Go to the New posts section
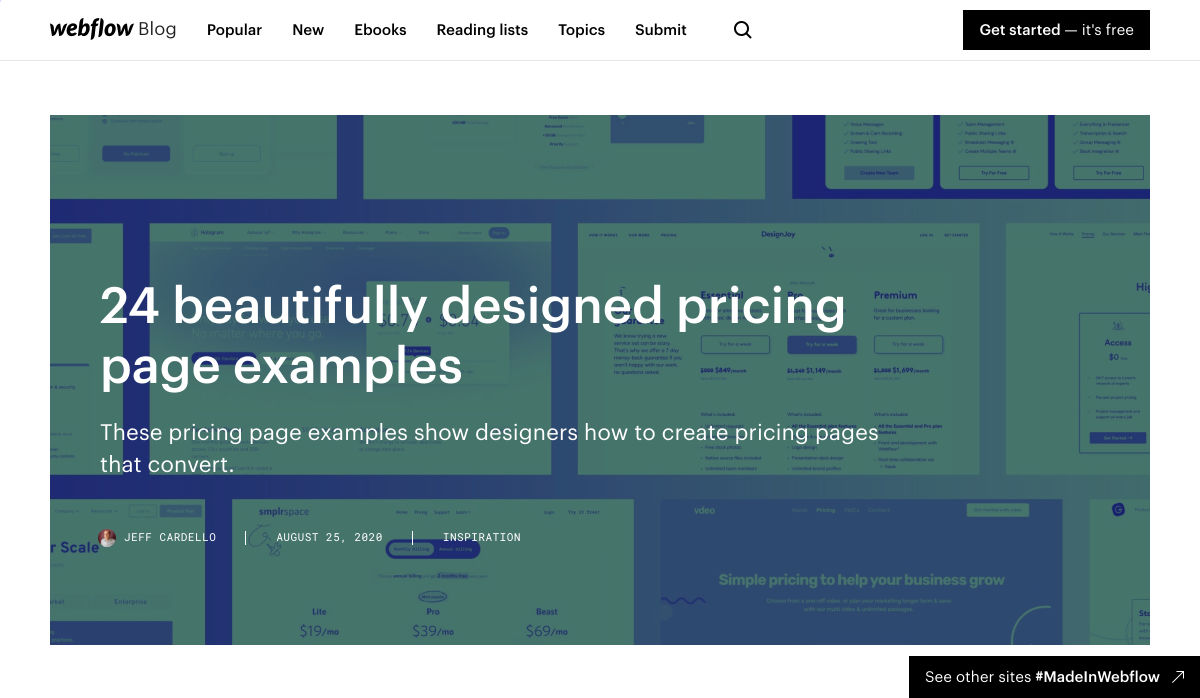This screenshot has height=698, width=1200. coord(308,30)
